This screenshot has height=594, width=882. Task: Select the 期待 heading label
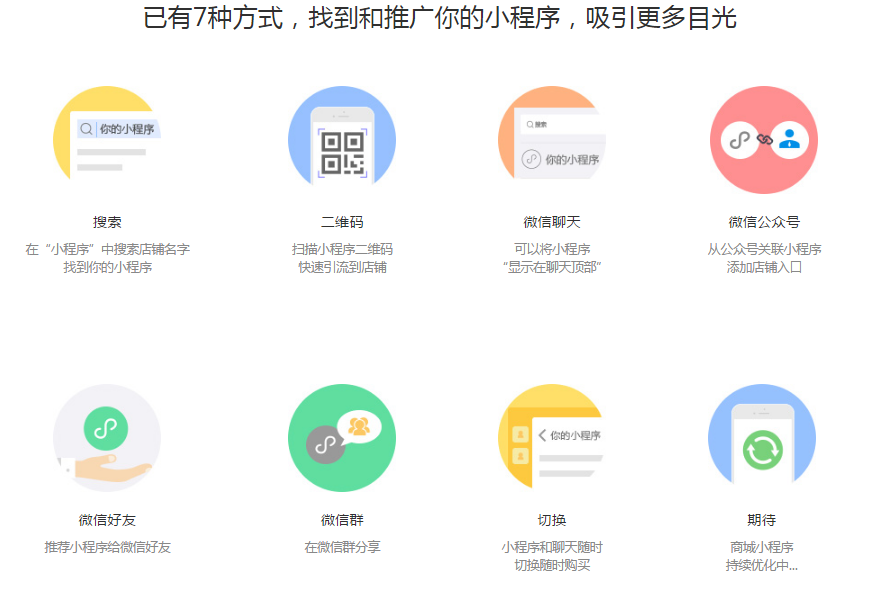pyautogui.click(x=762, y=518)
